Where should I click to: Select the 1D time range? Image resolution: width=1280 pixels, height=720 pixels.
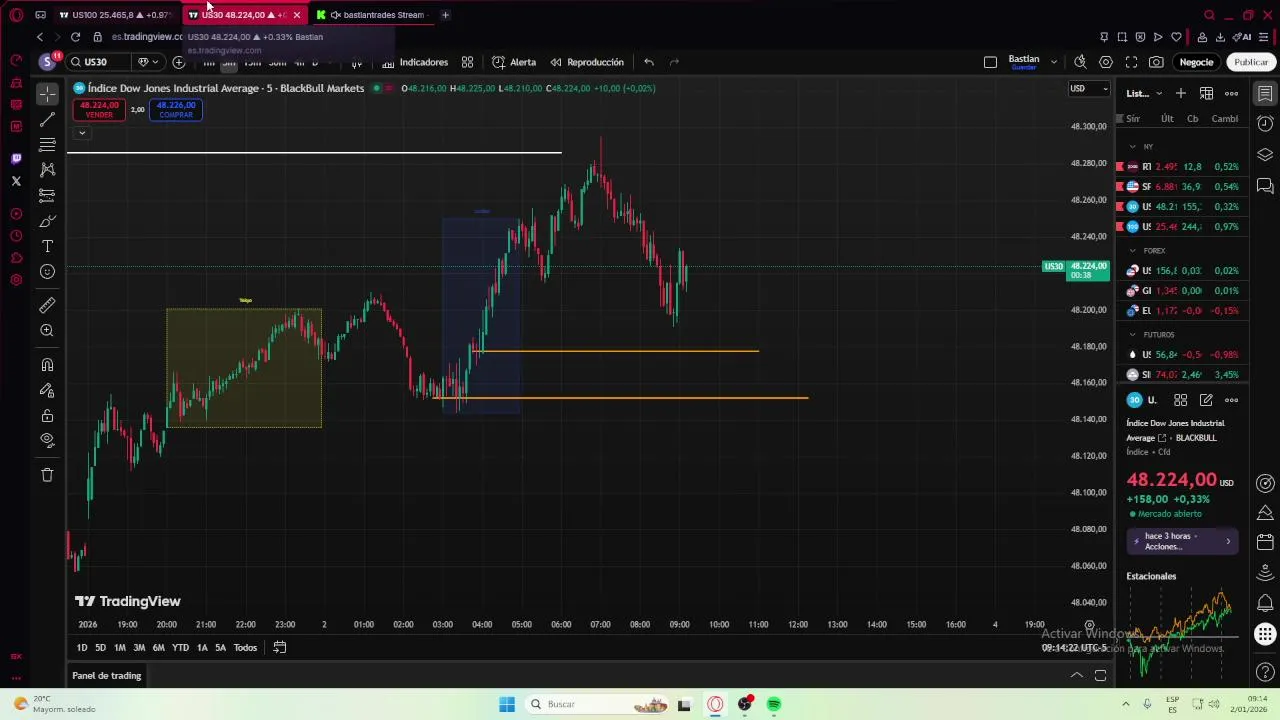coord(82,648)
